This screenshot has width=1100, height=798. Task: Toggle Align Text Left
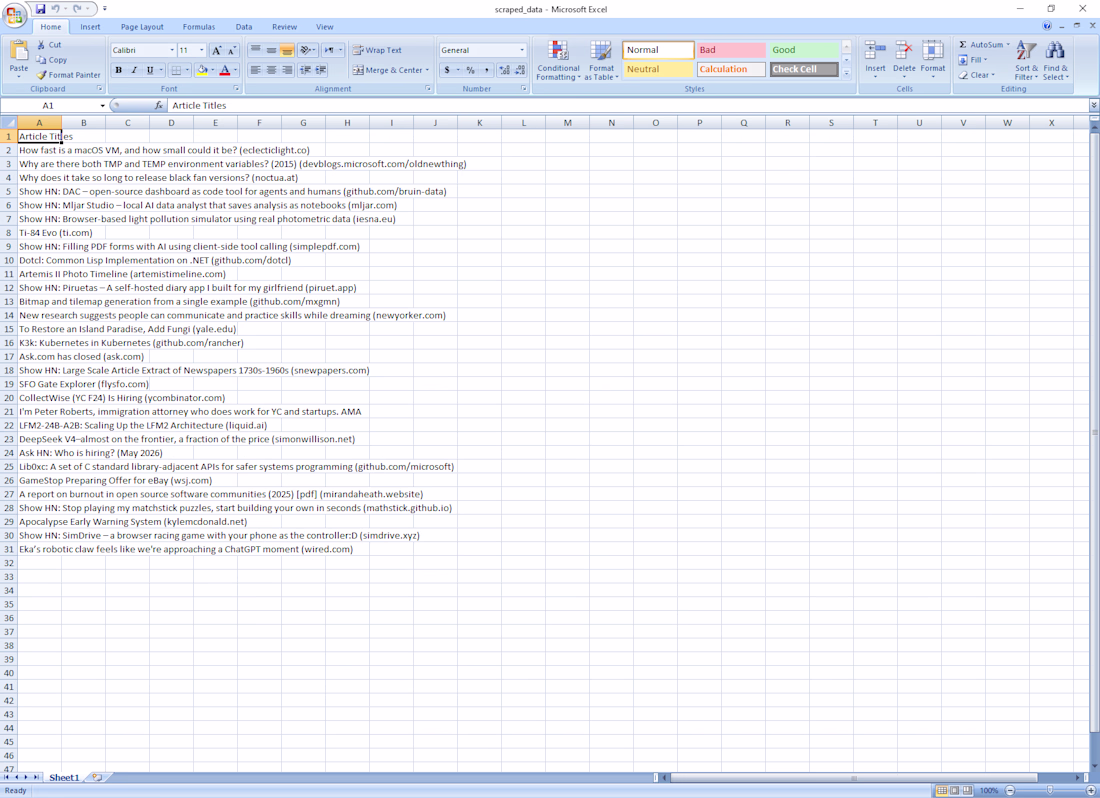pos(255,70)
